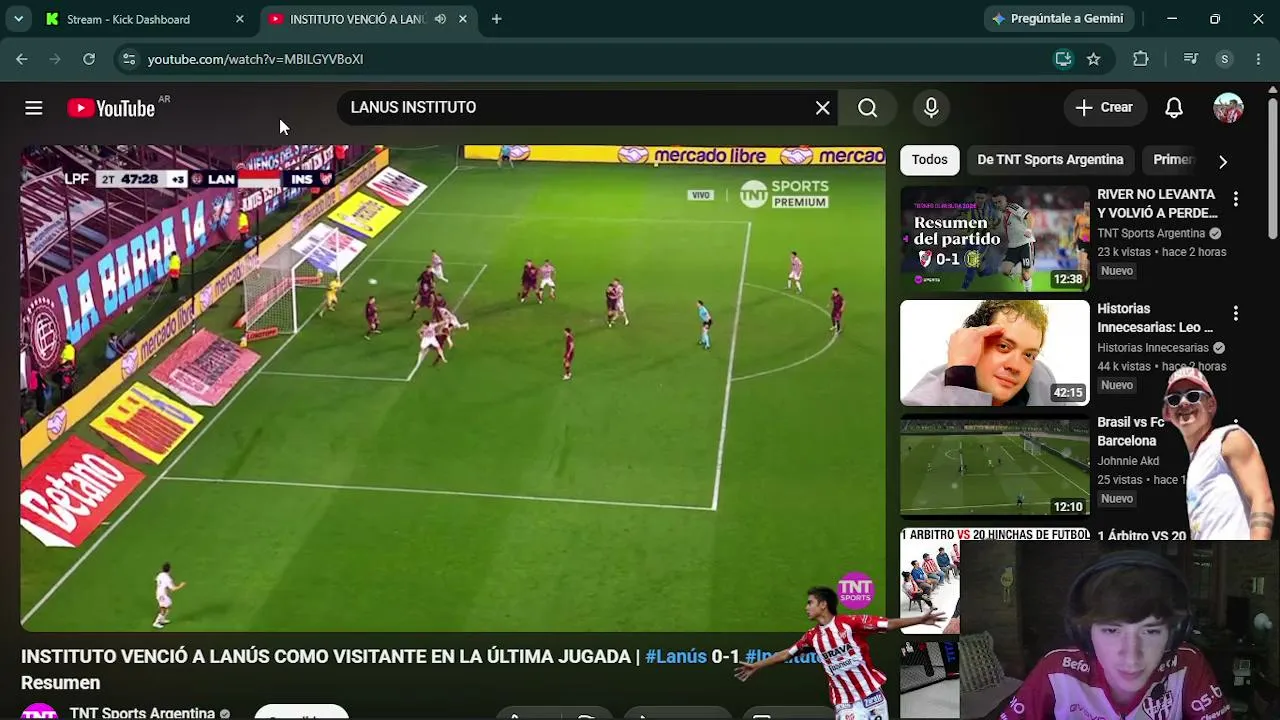Click the video player to pause

453,389
